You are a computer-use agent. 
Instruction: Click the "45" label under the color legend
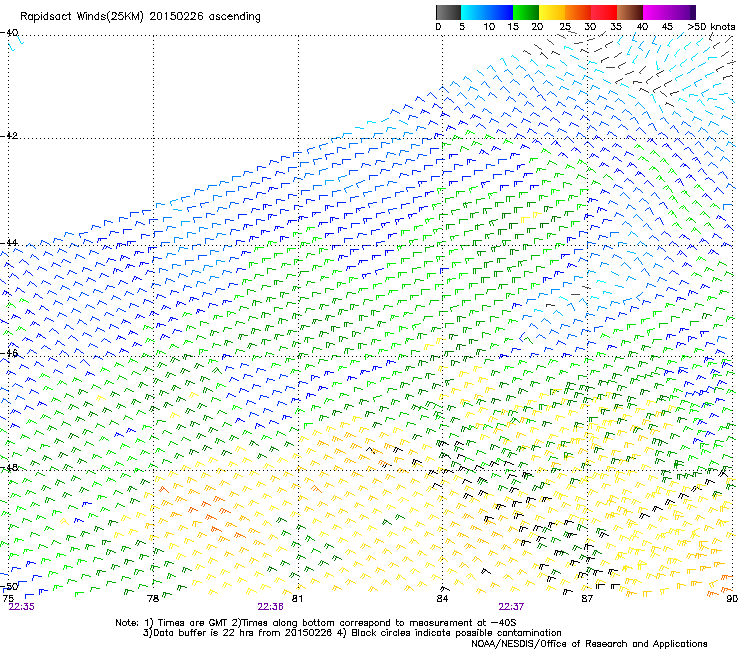click(667, 27)
